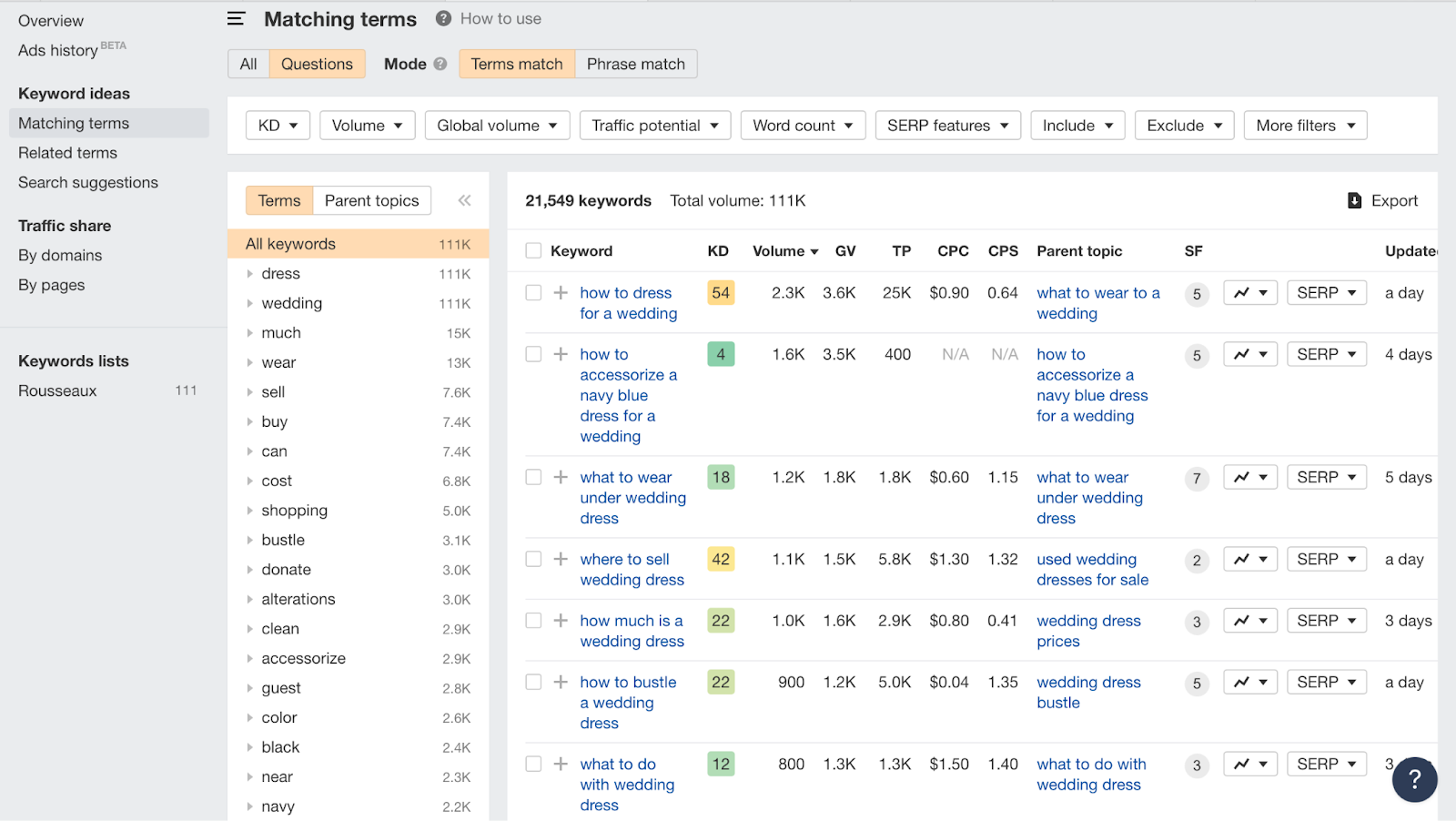Expand the SERP features filter dropdown
Image resolution: width=1456 pixels, height=821 pixels.
point(947,126)
